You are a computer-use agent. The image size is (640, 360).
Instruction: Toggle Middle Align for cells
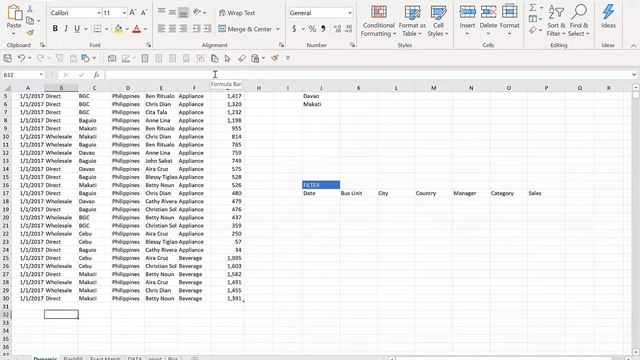[x=172, y=13]
